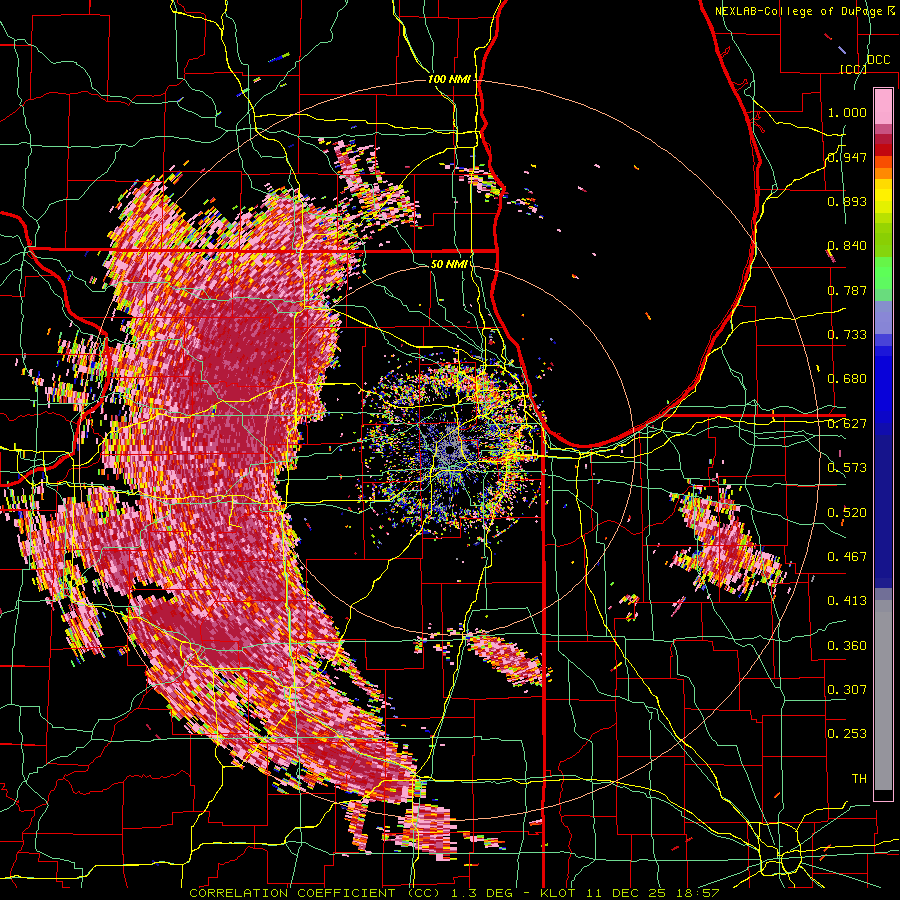Pick the bright green color bar segment
The image size is (900, 900).
coord(883,273)
